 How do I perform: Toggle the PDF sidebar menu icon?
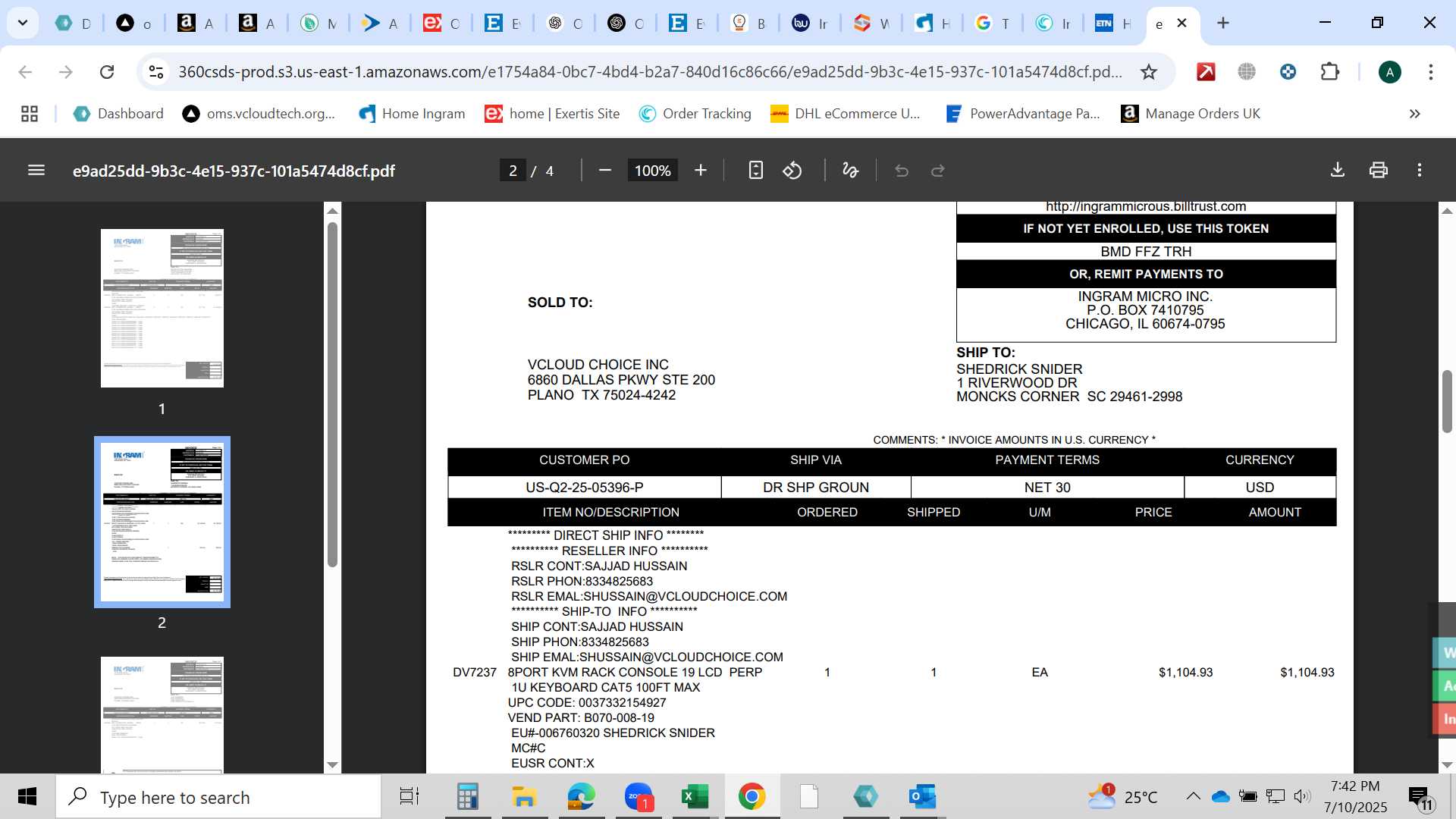pos(36,171)
